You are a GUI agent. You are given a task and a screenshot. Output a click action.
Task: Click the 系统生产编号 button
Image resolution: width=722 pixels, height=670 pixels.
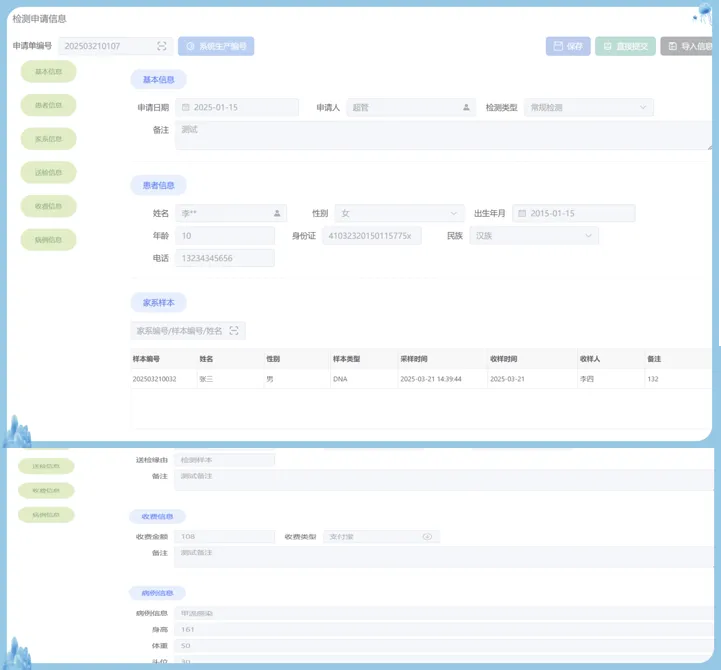(x=216, y=46)
